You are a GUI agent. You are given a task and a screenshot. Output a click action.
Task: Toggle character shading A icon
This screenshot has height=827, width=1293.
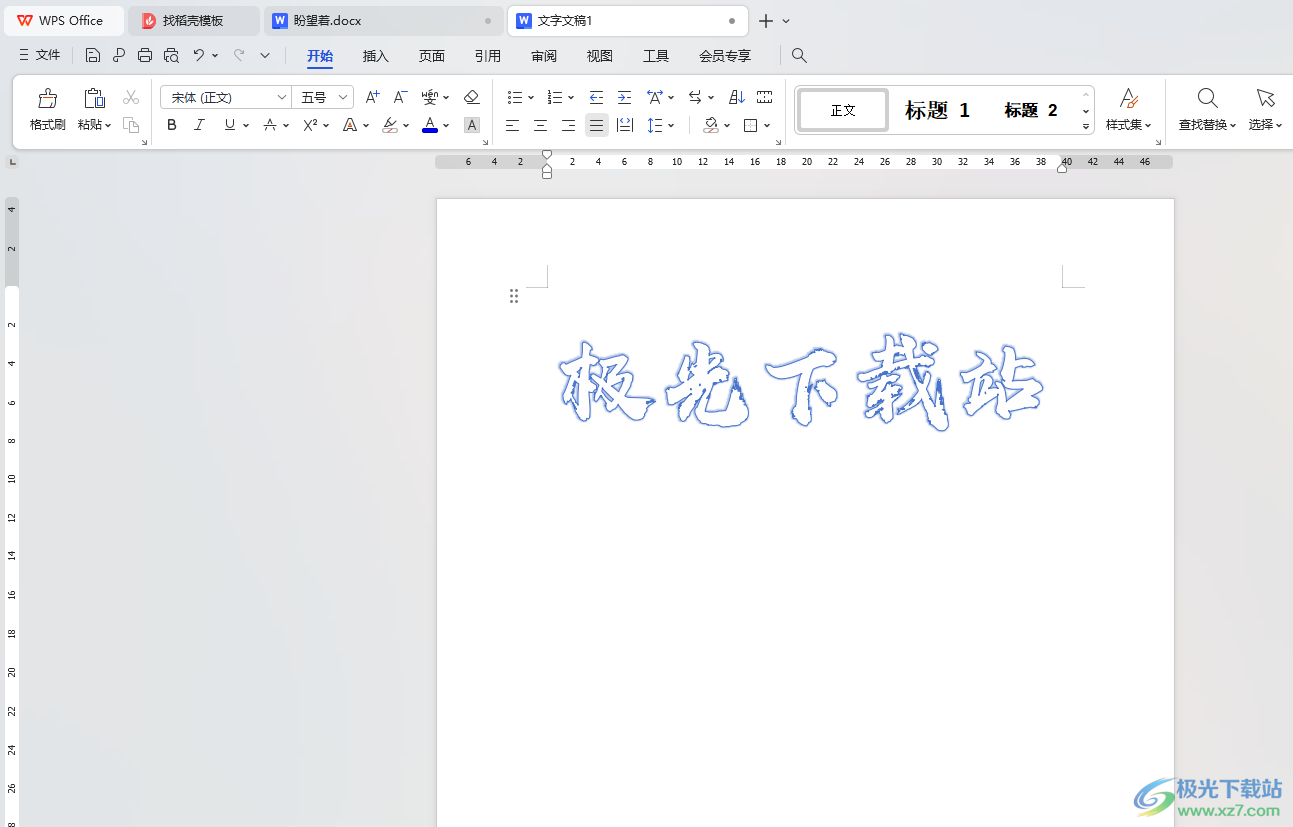[472, 125]
